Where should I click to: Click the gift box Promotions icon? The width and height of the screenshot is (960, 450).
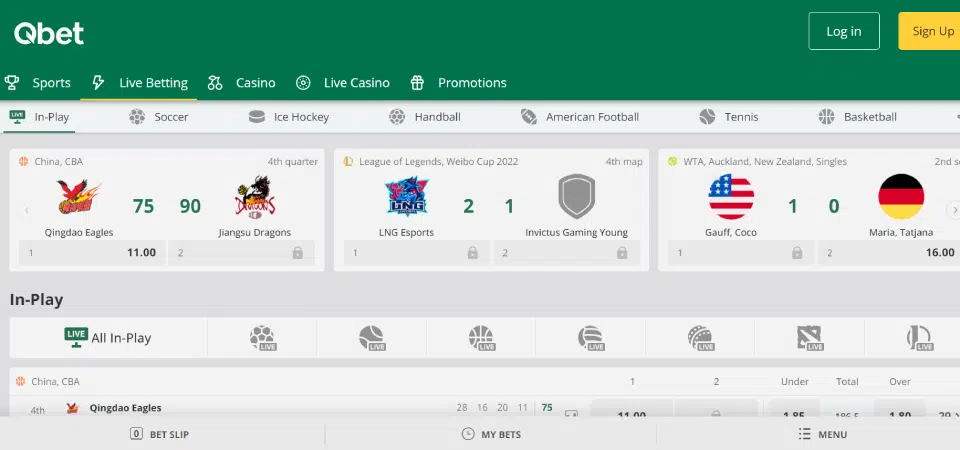pos(417,83)
